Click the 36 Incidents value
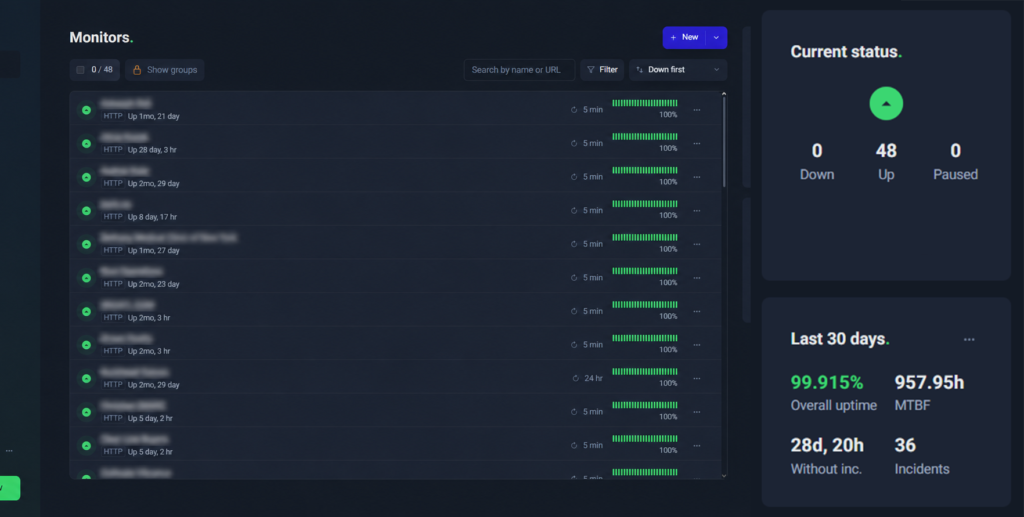This screenshot has height=517, width=1024. [905, 446]
